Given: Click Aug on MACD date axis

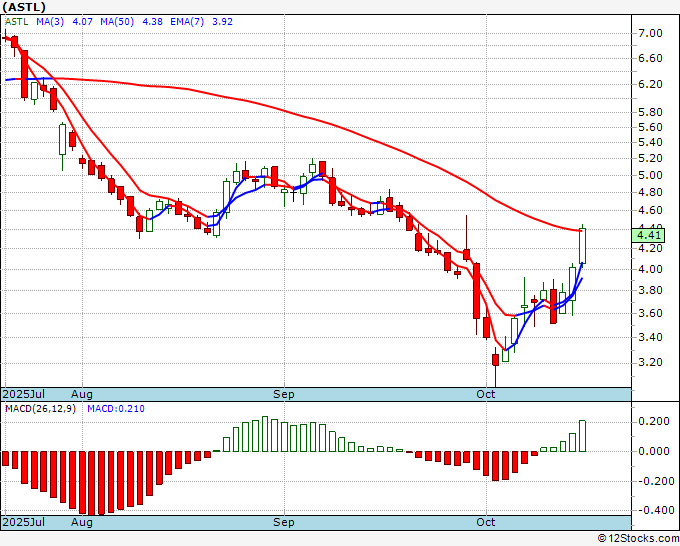Looking at the screenshot, I should pyautogui.click(x=82, y=522).
